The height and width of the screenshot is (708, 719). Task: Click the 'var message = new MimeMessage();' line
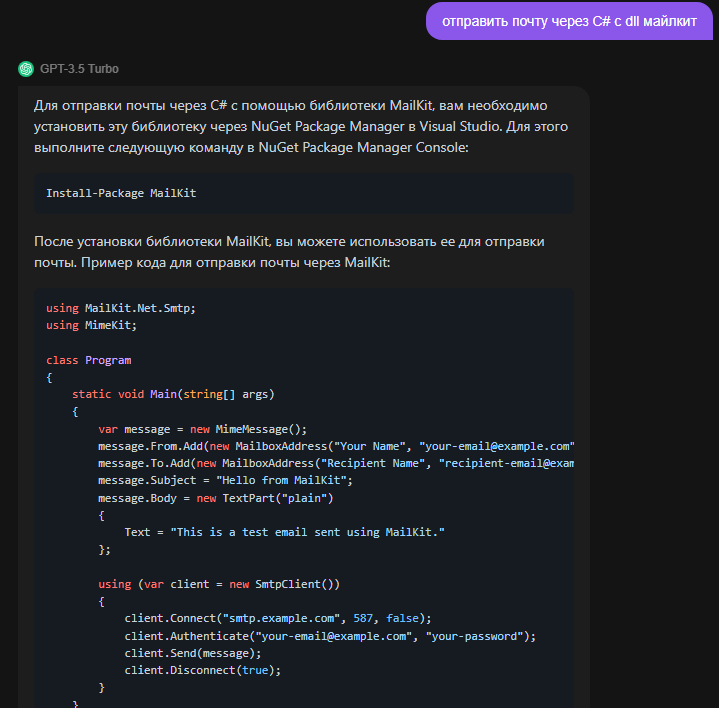pos(202,429)
